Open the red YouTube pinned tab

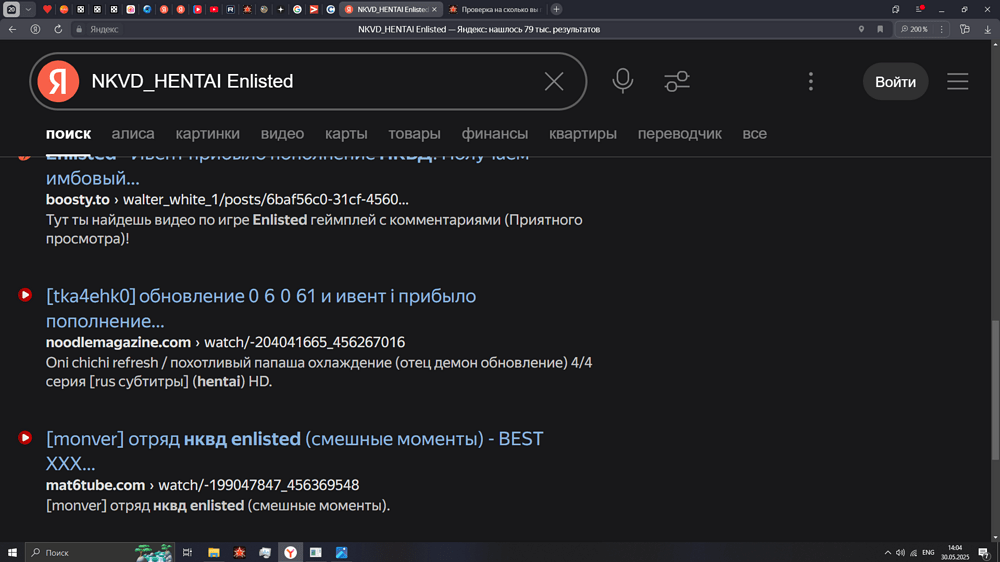click(x=214, y=10)
